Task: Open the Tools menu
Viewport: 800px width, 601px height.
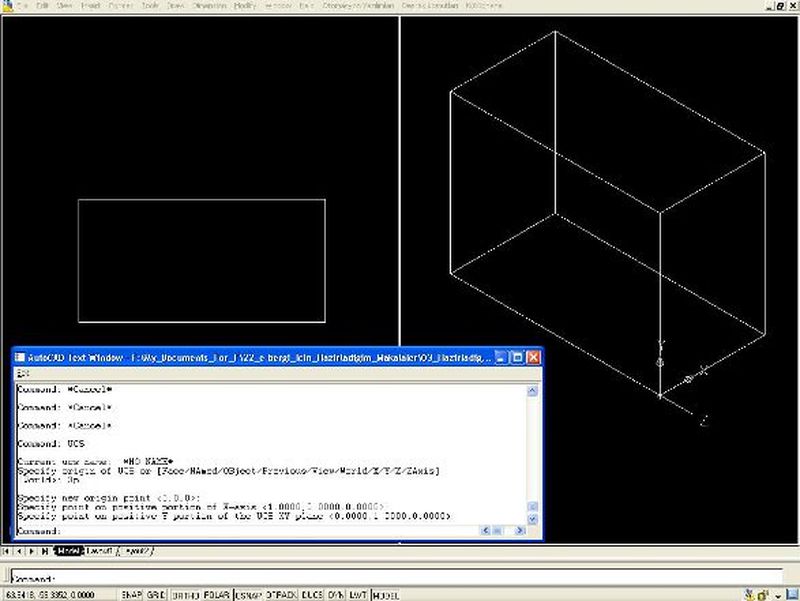Action: click(x=150, y=6)
